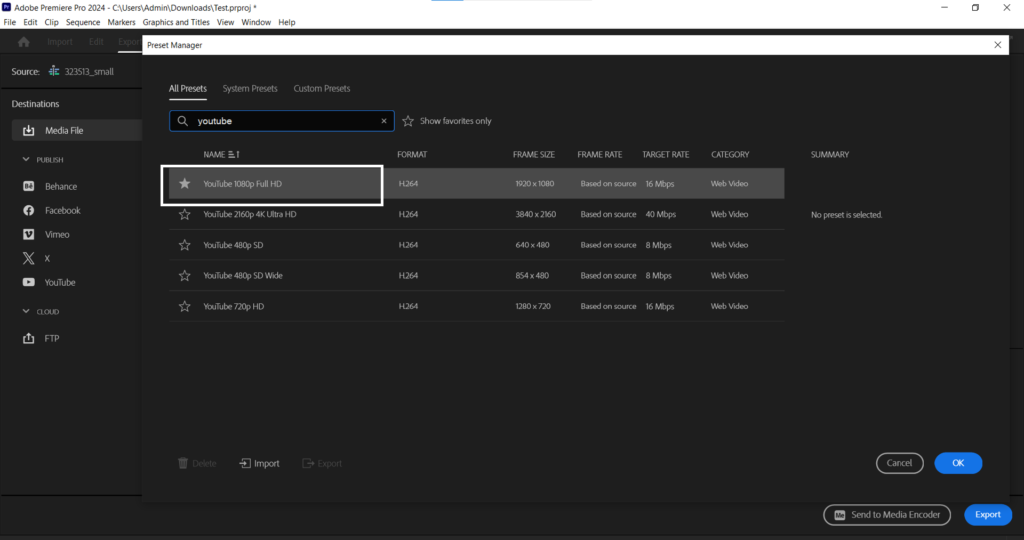Open the Sequence menu
This screenshot has height=540, width=1024.
83,22
